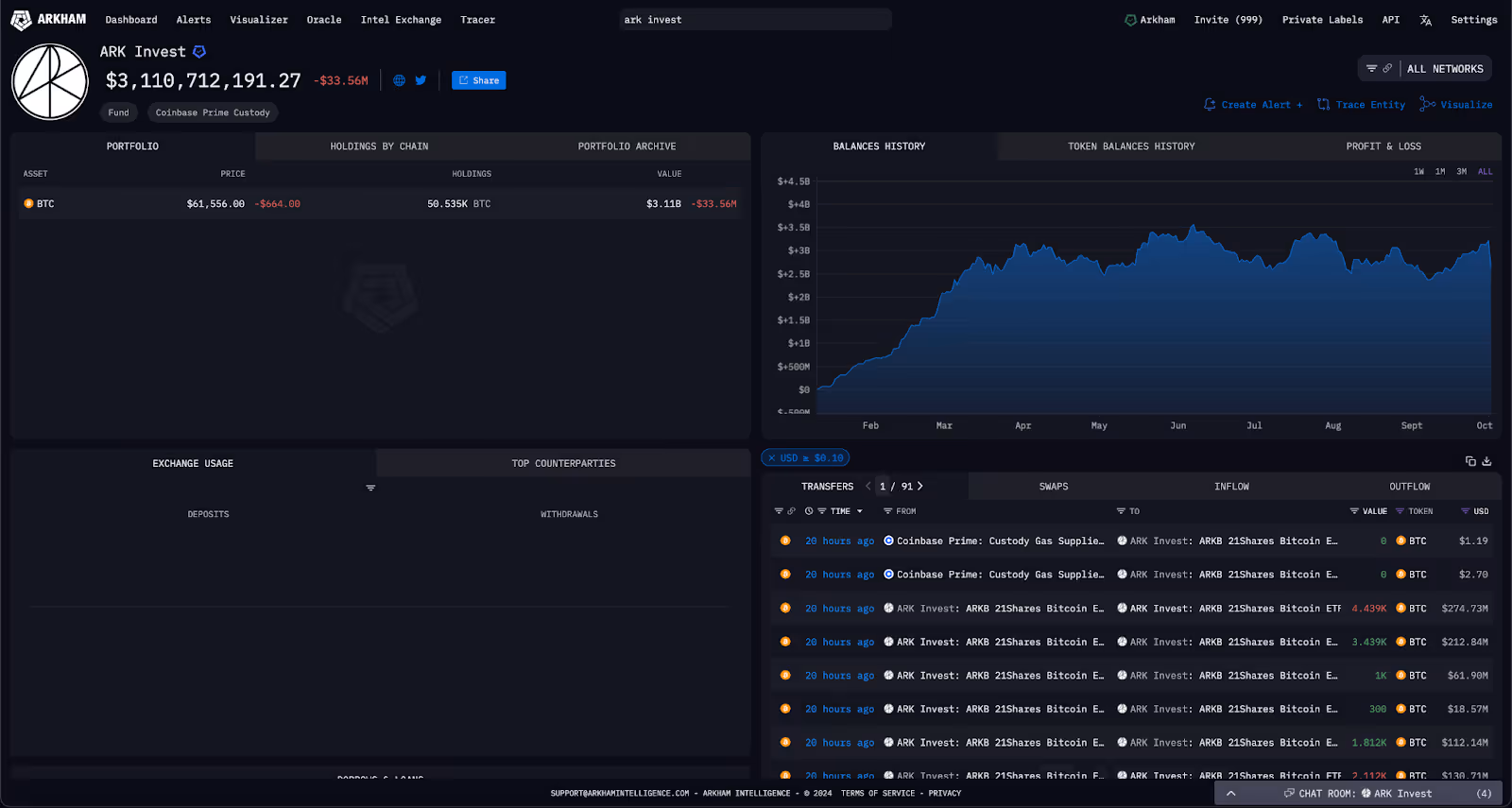Open the Dashboard menu item
1512x808 pixels.
(131, 20)
